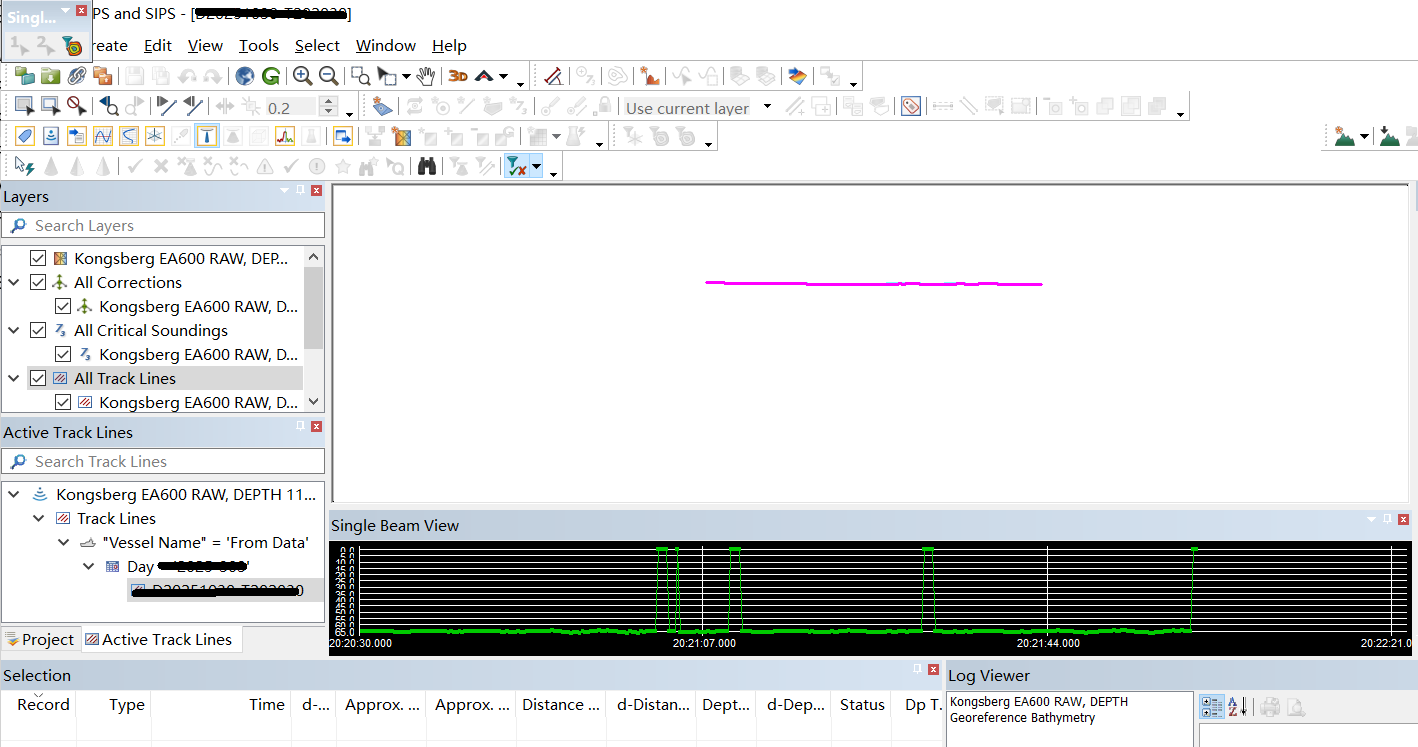The height and width of the screenshot is (747, 1418).
Task: Uncheck the All Corrections layer checkbox
Action: [38, 282]
